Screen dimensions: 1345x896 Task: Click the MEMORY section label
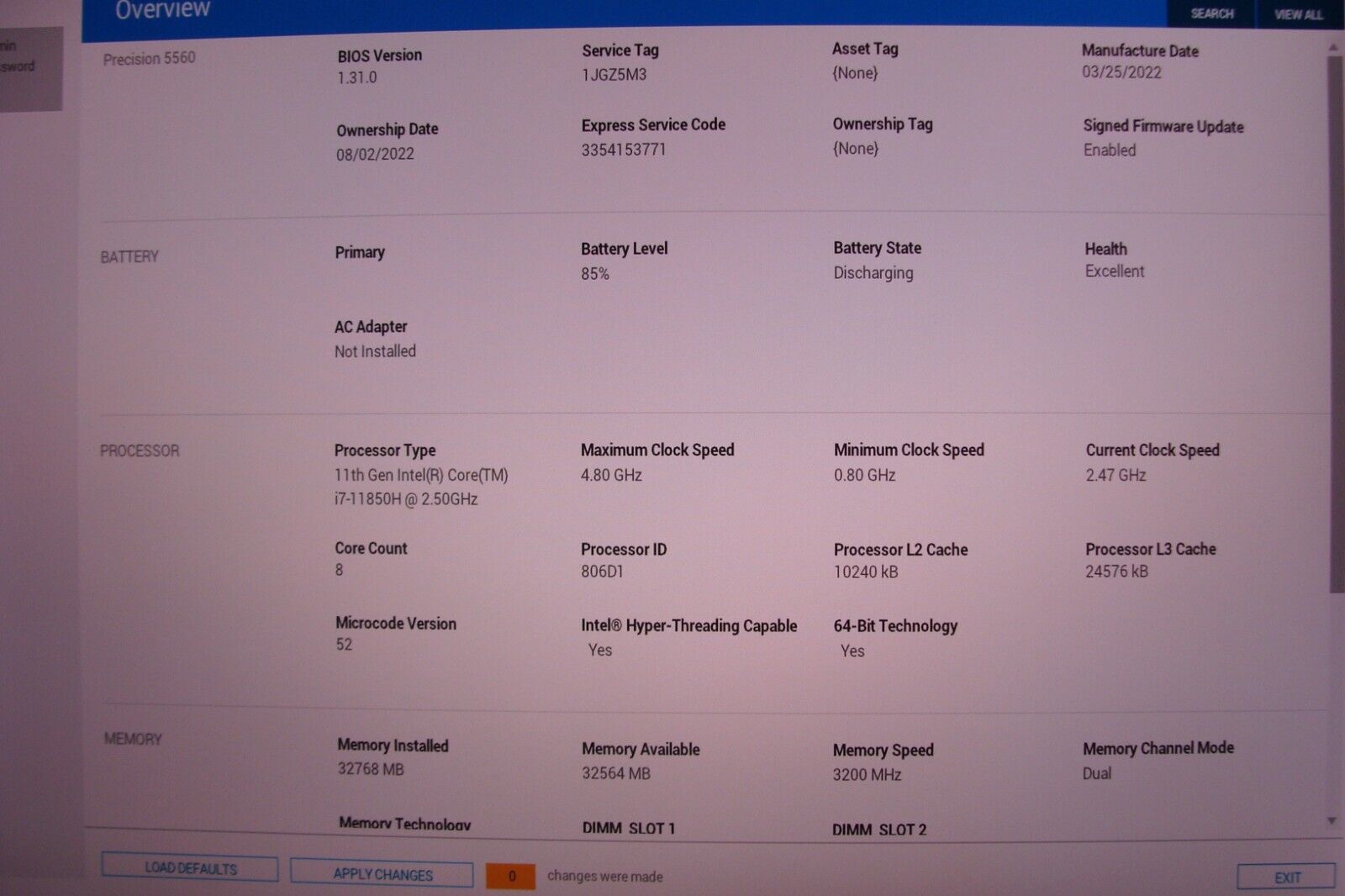[x=133, y=739]
